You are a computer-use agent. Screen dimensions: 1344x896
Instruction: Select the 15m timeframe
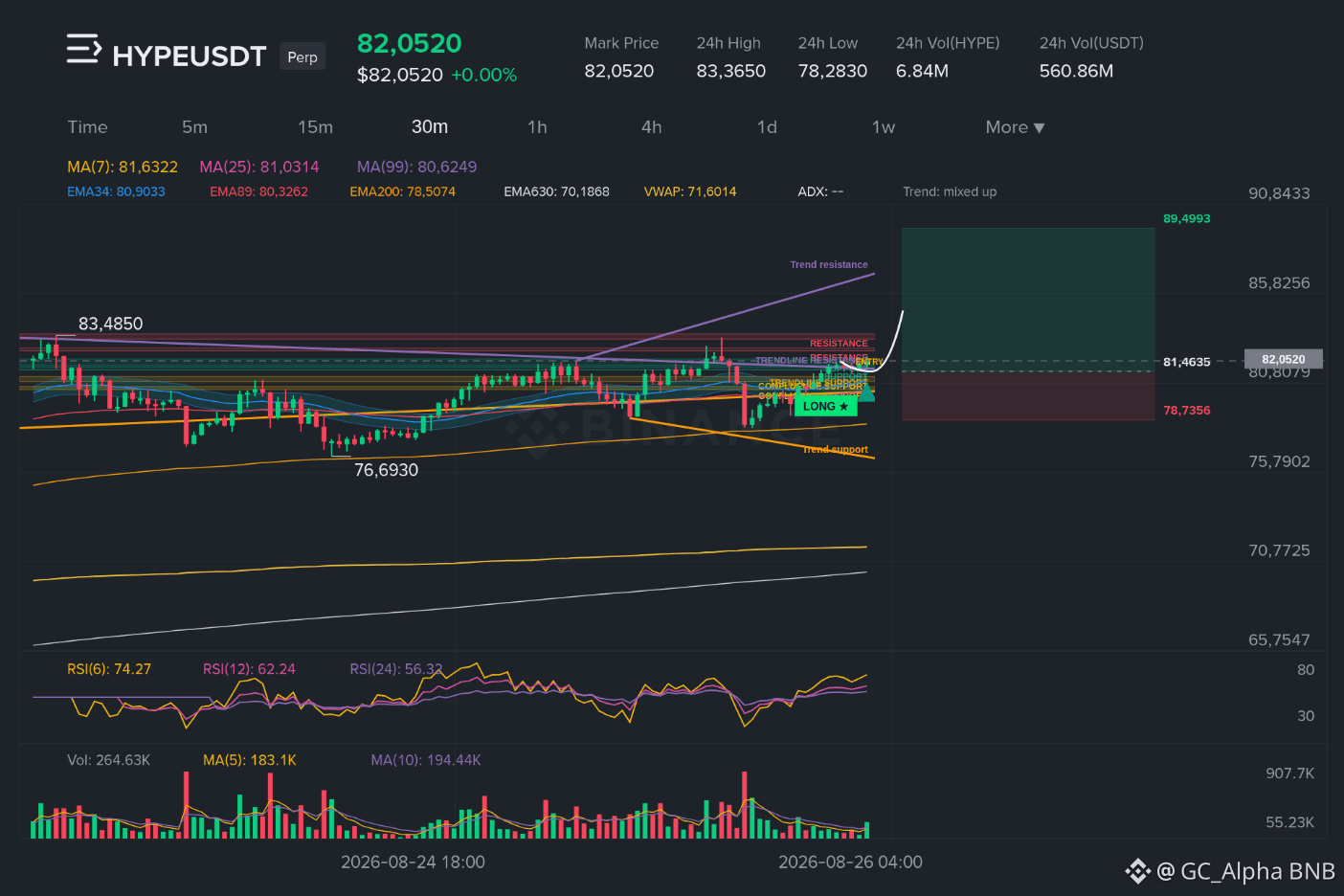(315, 127)
